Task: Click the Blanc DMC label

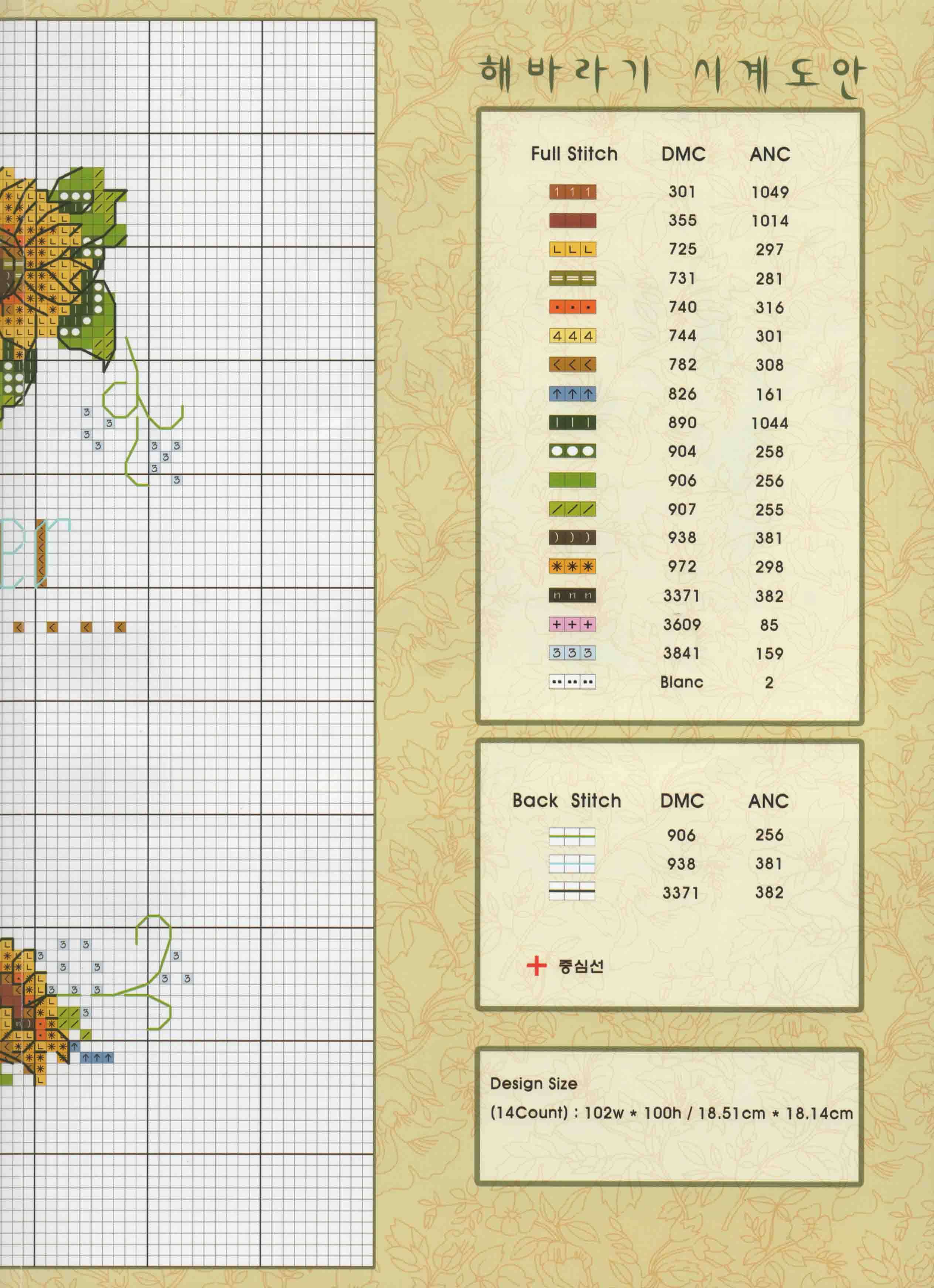Action: (x=682, y=682)
